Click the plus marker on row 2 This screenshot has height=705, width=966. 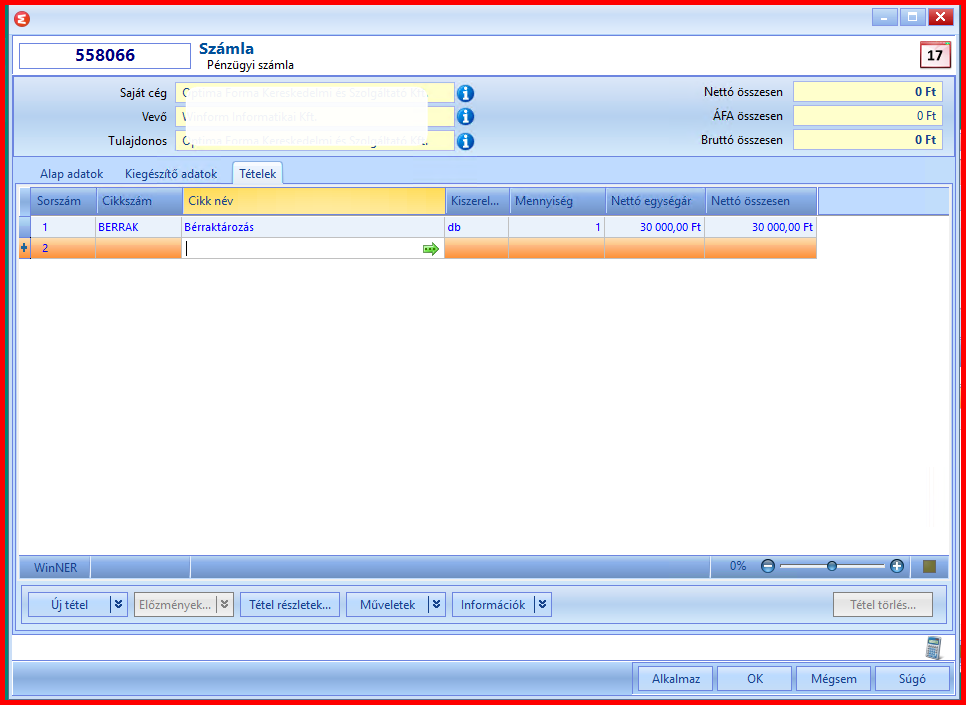25,248
